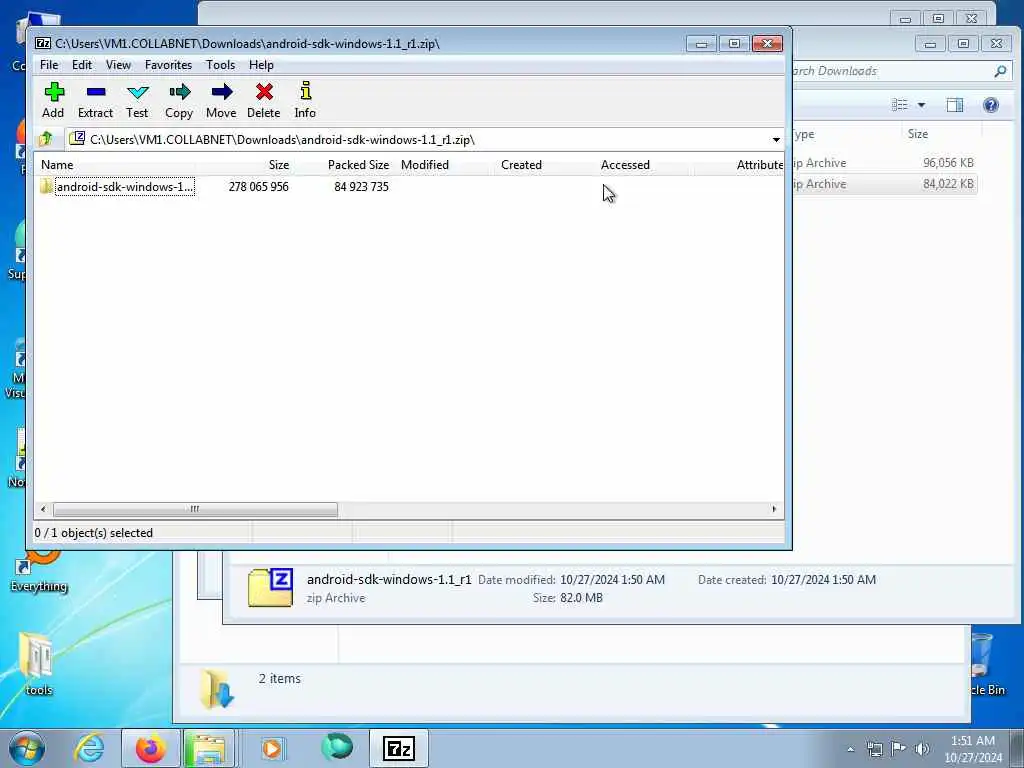Open the File menu
Viewport: 1024px width, 768px height.
pyautogui.click(x=49, y=65)
